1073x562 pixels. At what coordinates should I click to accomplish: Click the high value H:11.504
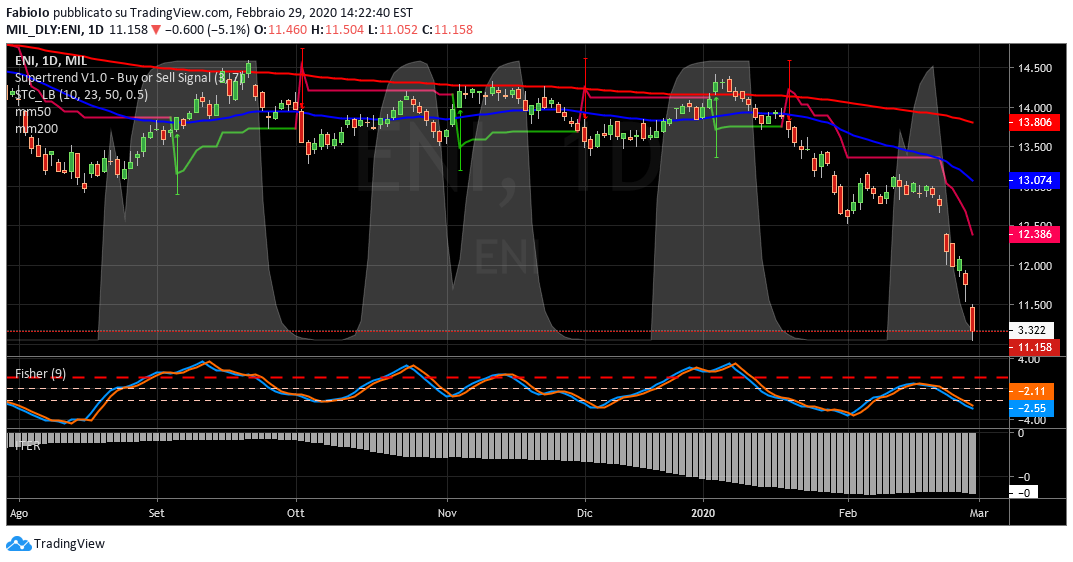tap(335, 29)
